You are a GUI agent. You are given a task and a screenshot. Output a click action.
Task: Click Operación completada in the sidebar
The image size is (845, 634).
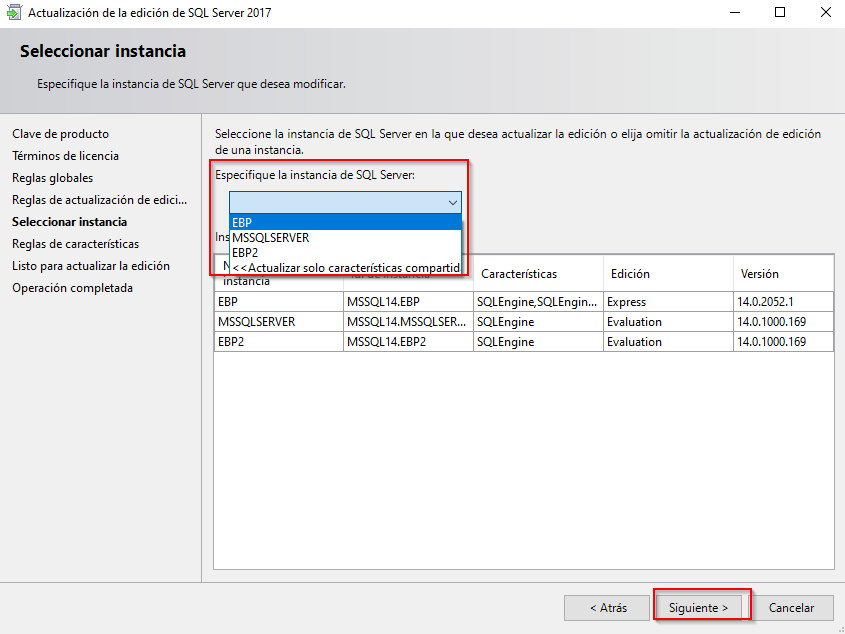[72, 288]
